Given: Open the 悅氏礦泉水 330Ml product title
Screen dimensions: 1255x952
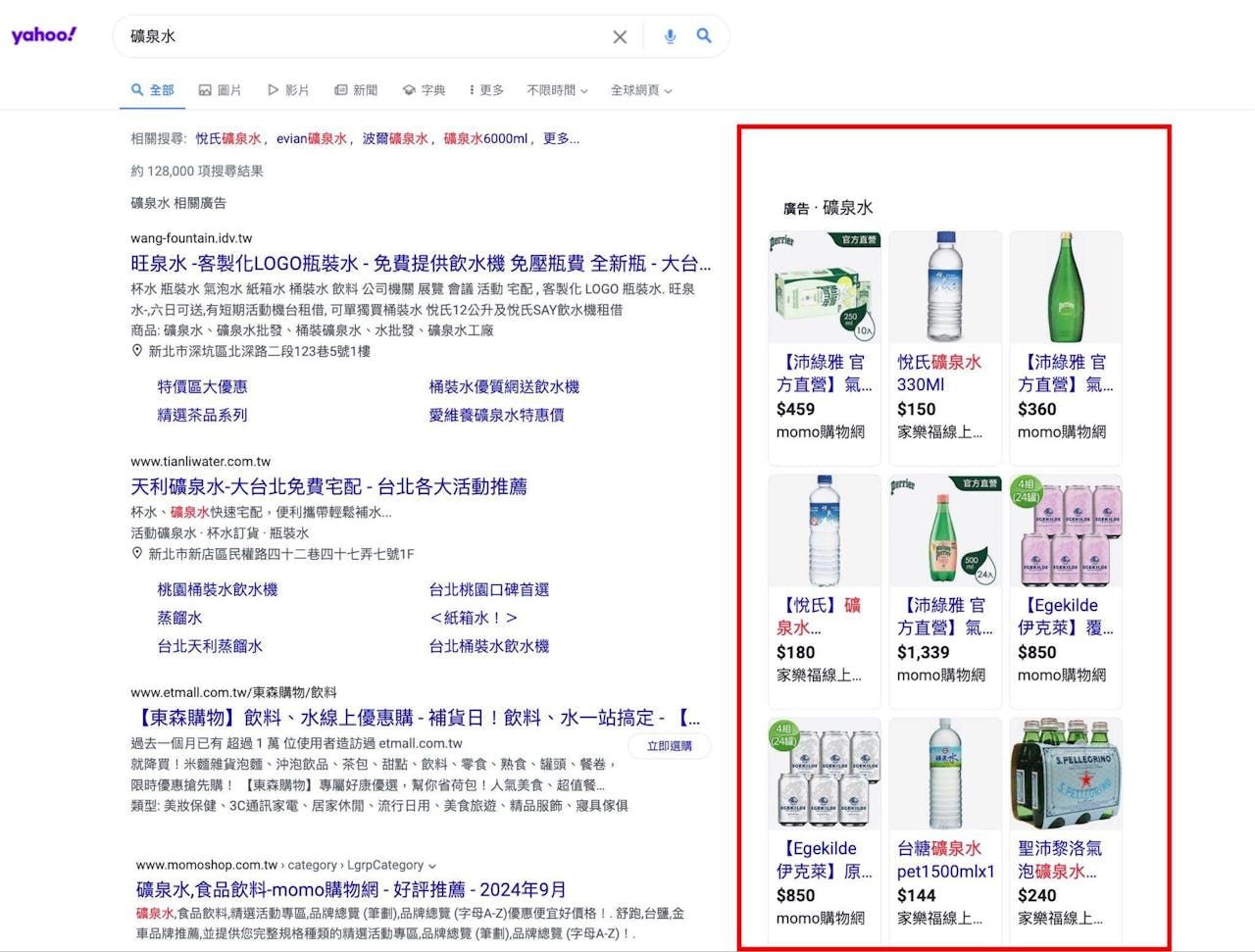Looking at the screenshot, I should pos(939,374).
